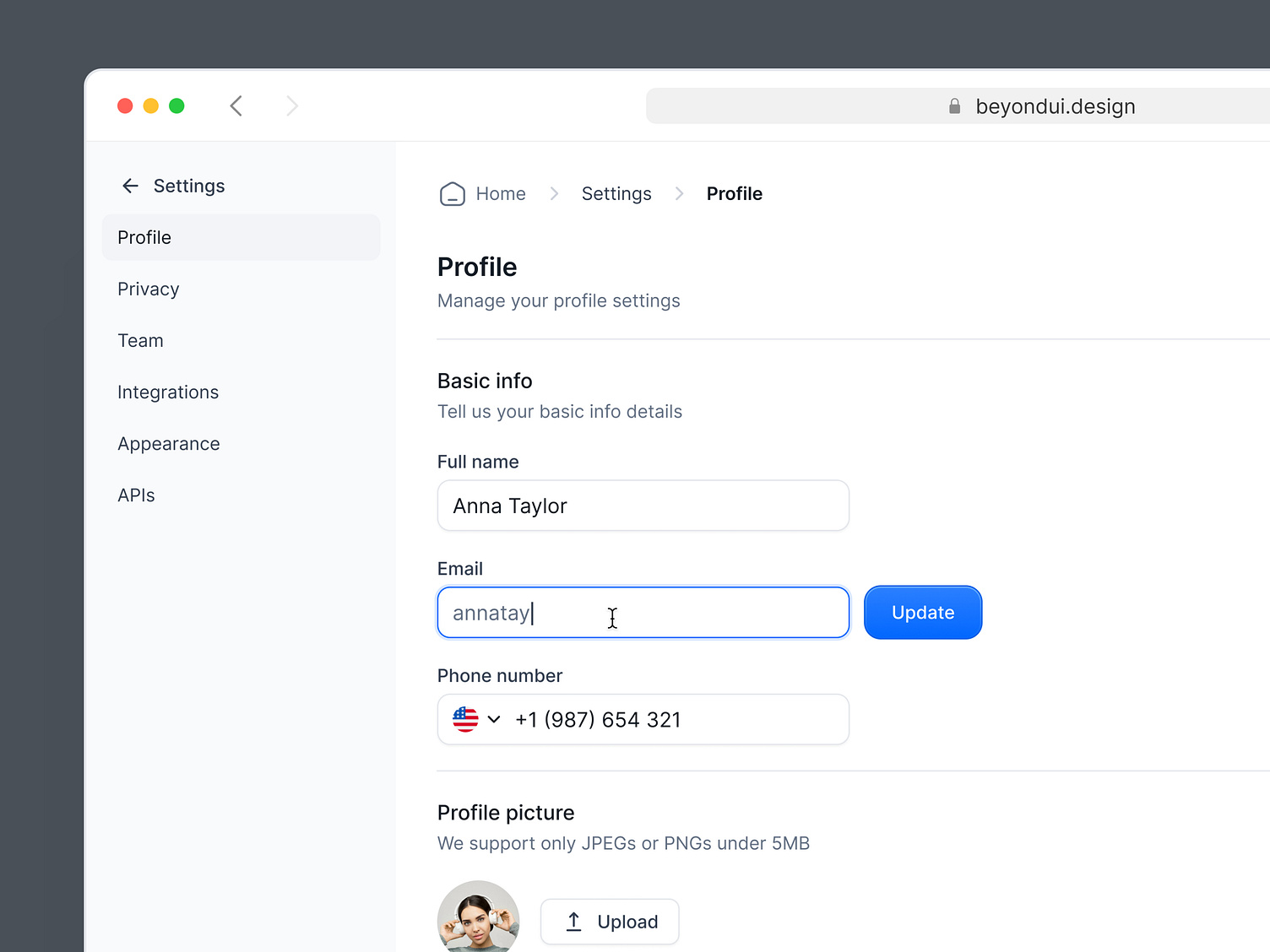Click Anna's profile picture thumbnail
The image size is (1270, 952).
(478, 920)
